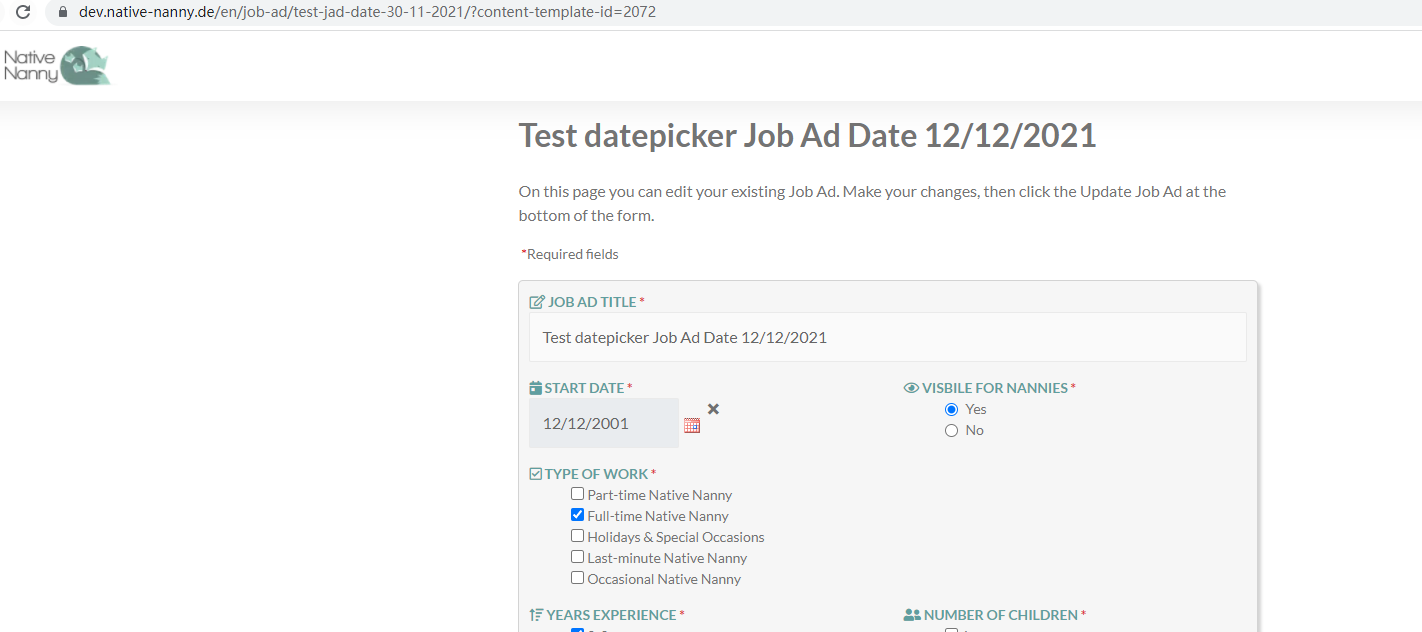Click the Start Date input field
The width and height of the screenshot is (1422, 632).
[x=603, y=423]
